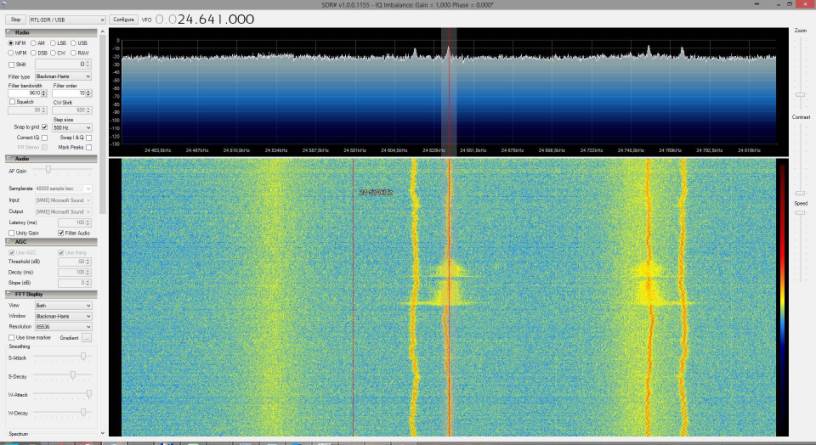Screen dimensions: 816x445
Task: Click the Stop button
Action: tap(15, 20)
